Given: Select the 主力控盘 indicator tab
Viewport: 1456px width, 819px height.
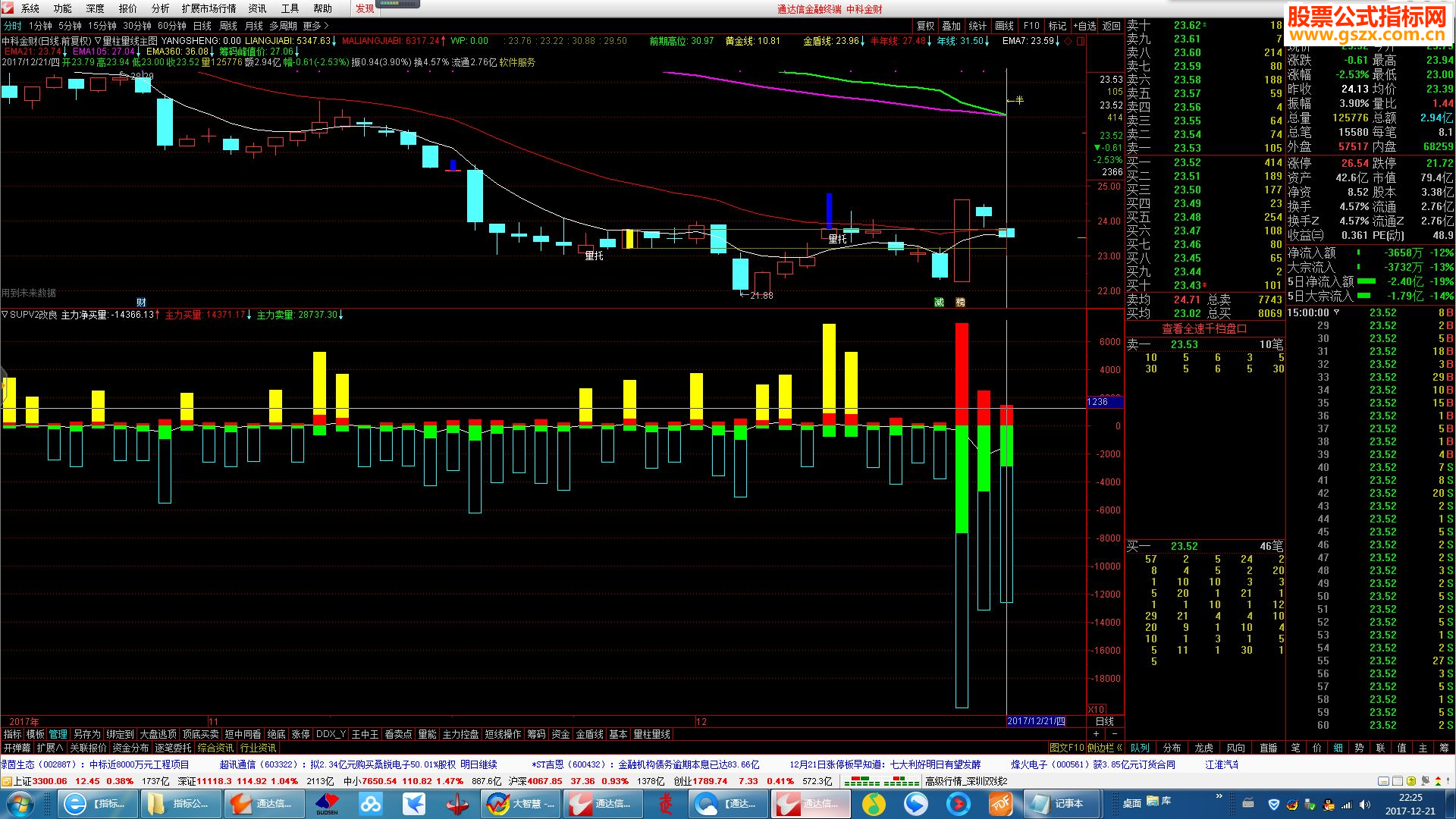Looking at the screenshot, I should (x=460, y=734).
